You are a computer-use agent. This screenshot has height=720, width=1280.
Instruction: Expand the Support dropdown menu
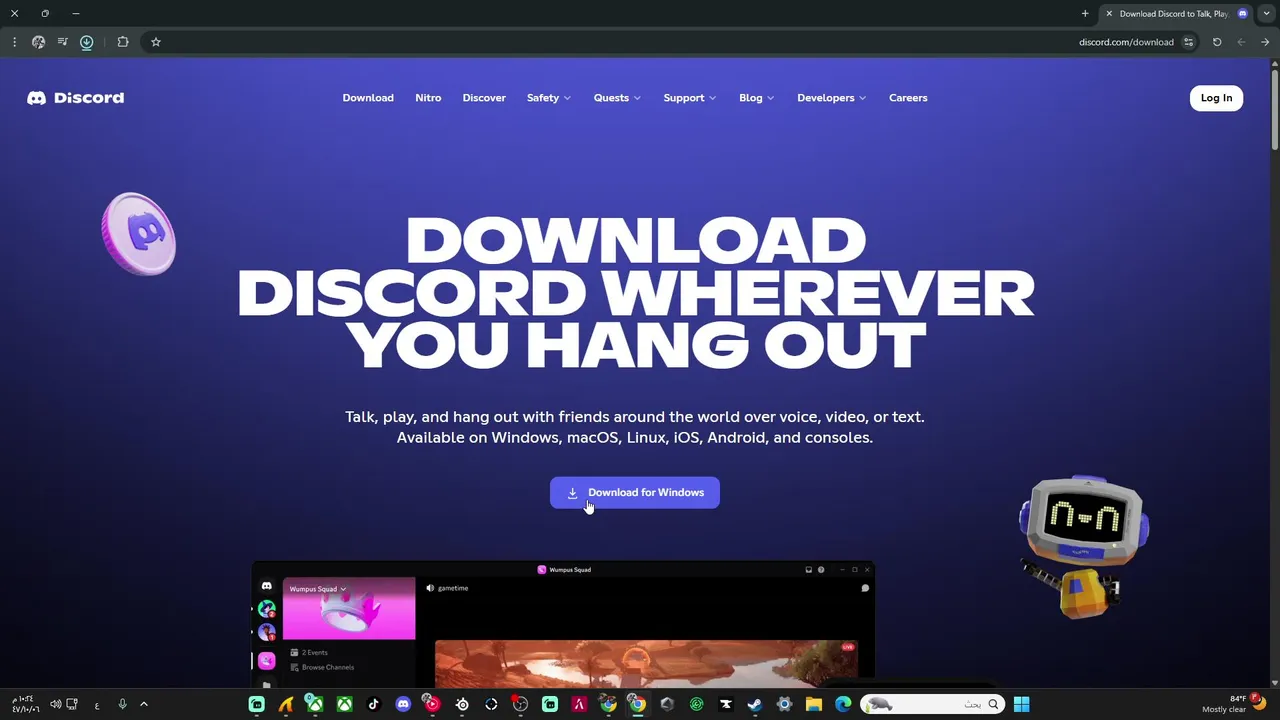click(690, 98)
